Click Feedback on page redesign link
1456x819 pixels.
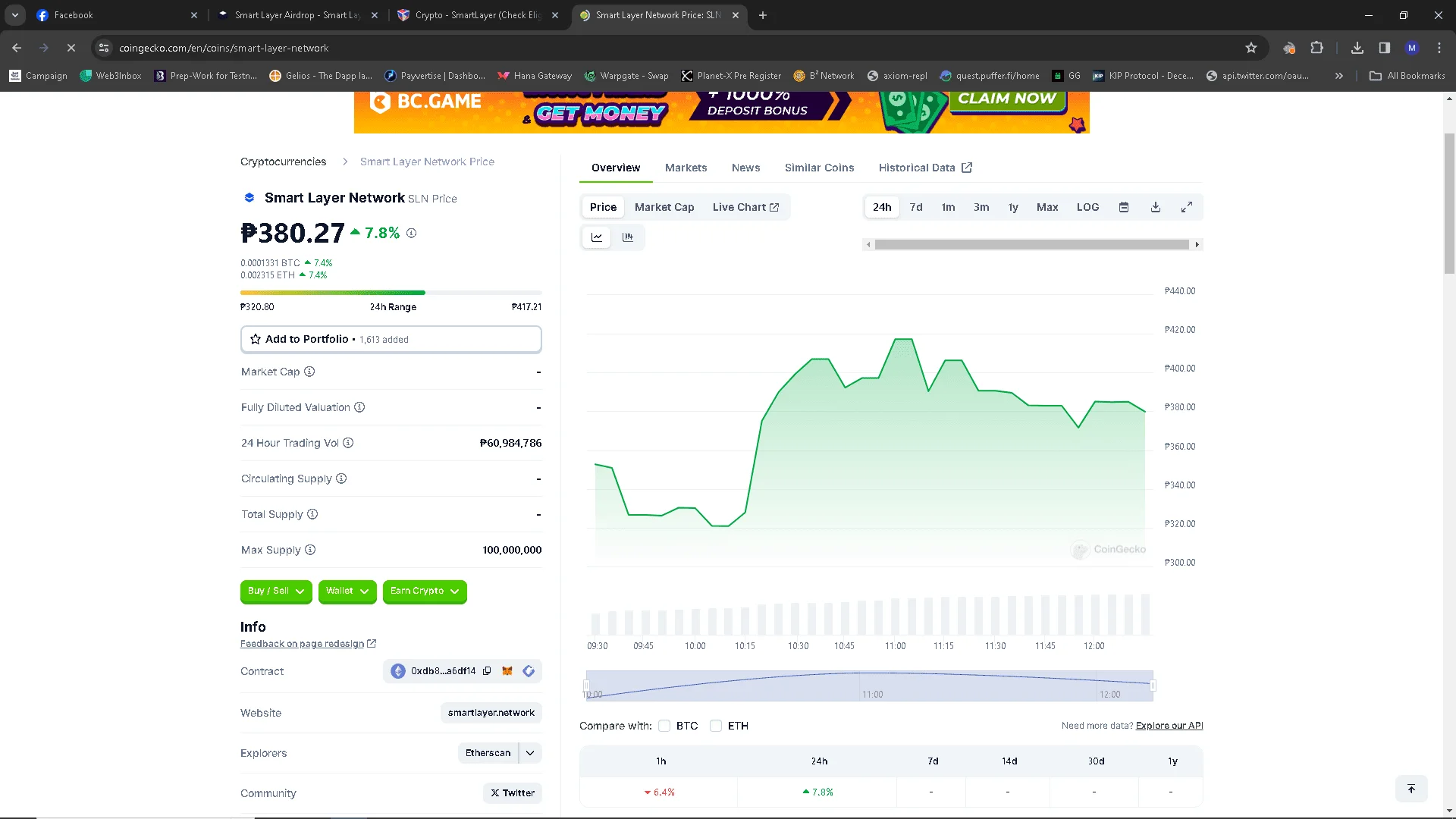pos(308,644)
